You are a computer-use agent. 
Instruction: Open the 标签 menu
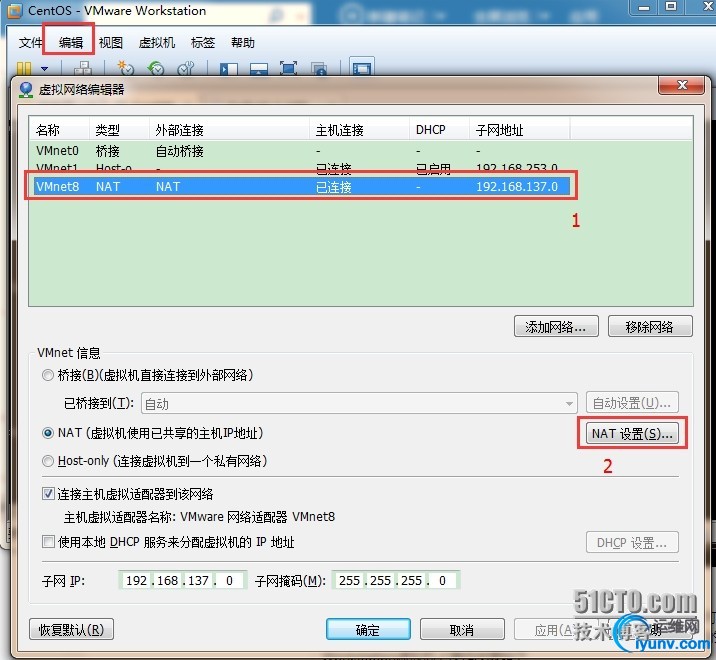pos(203,43)
